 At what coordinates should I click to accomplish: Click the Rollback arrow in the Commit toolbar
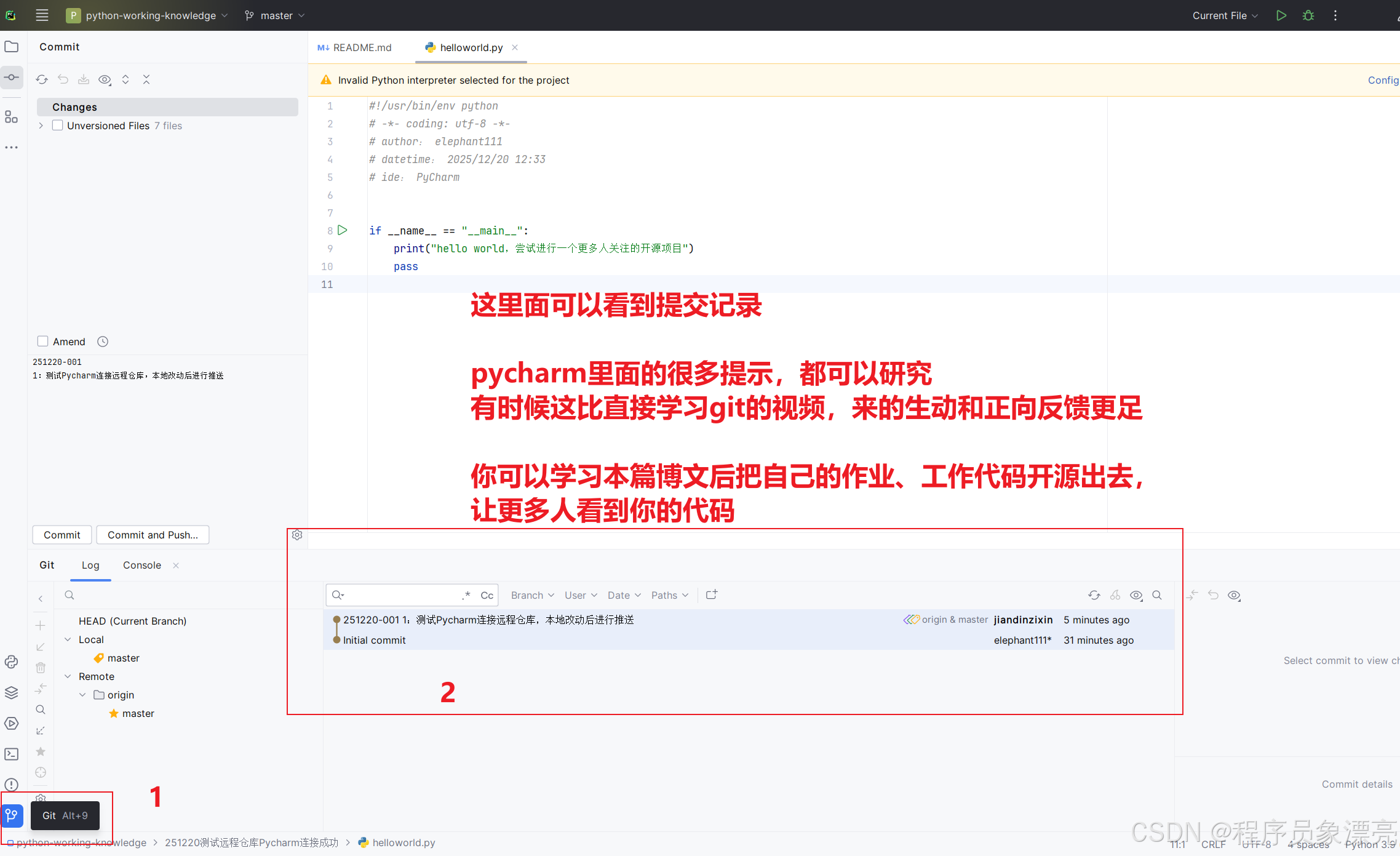pos(63,79)
